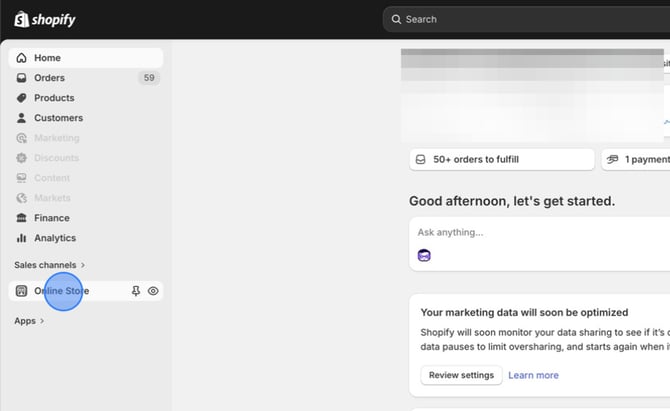Open the Home menu item

[x=85, y=58]
